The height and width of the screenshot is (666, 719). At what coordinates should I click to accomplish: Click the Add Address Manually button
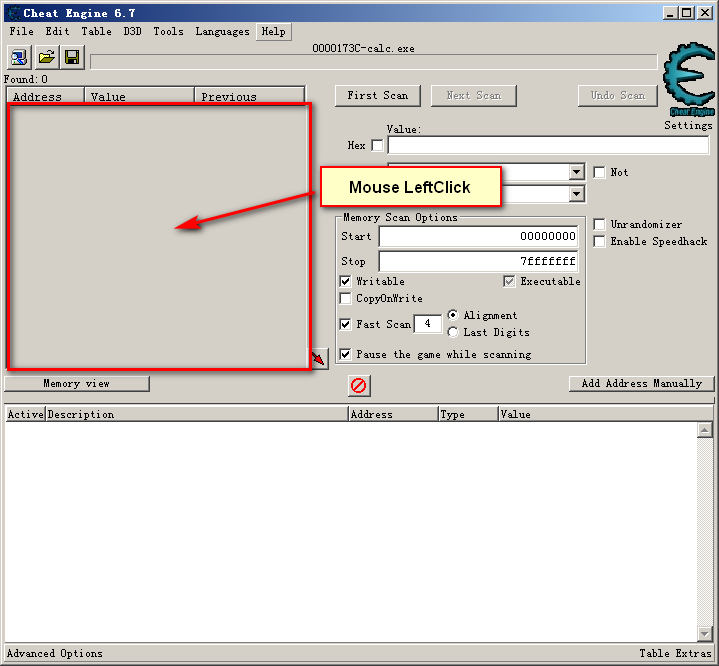(x=642, y=383)
